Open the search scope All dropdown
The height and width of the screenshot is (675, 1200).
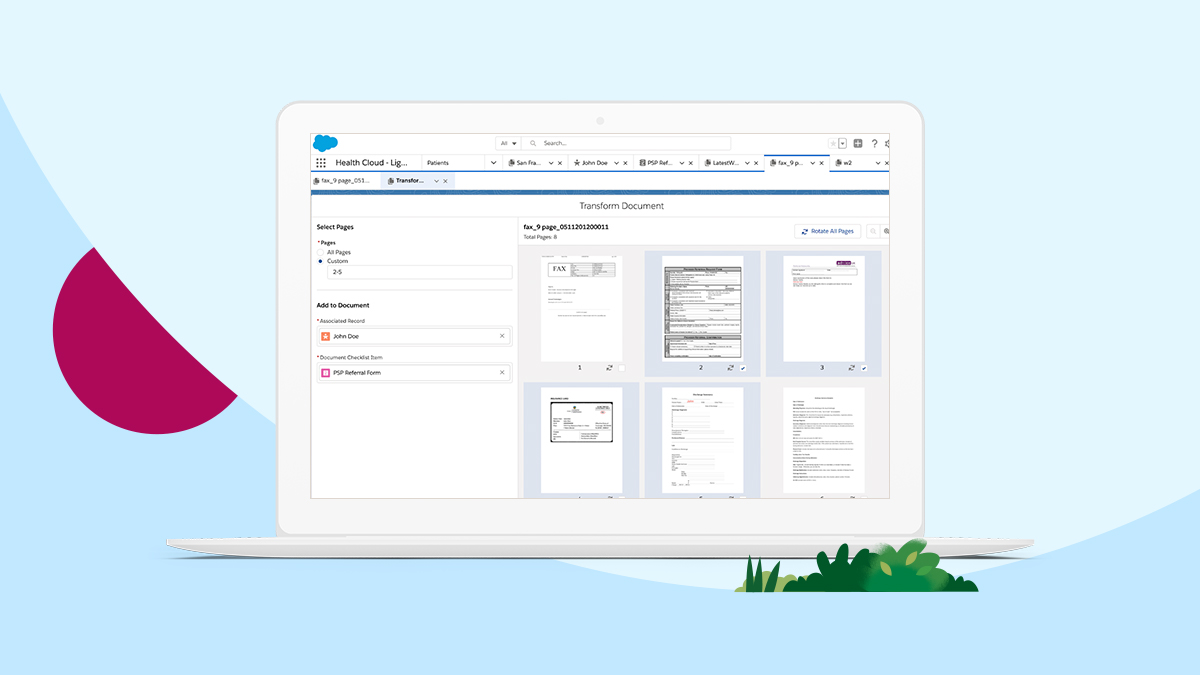click(509, 144)
